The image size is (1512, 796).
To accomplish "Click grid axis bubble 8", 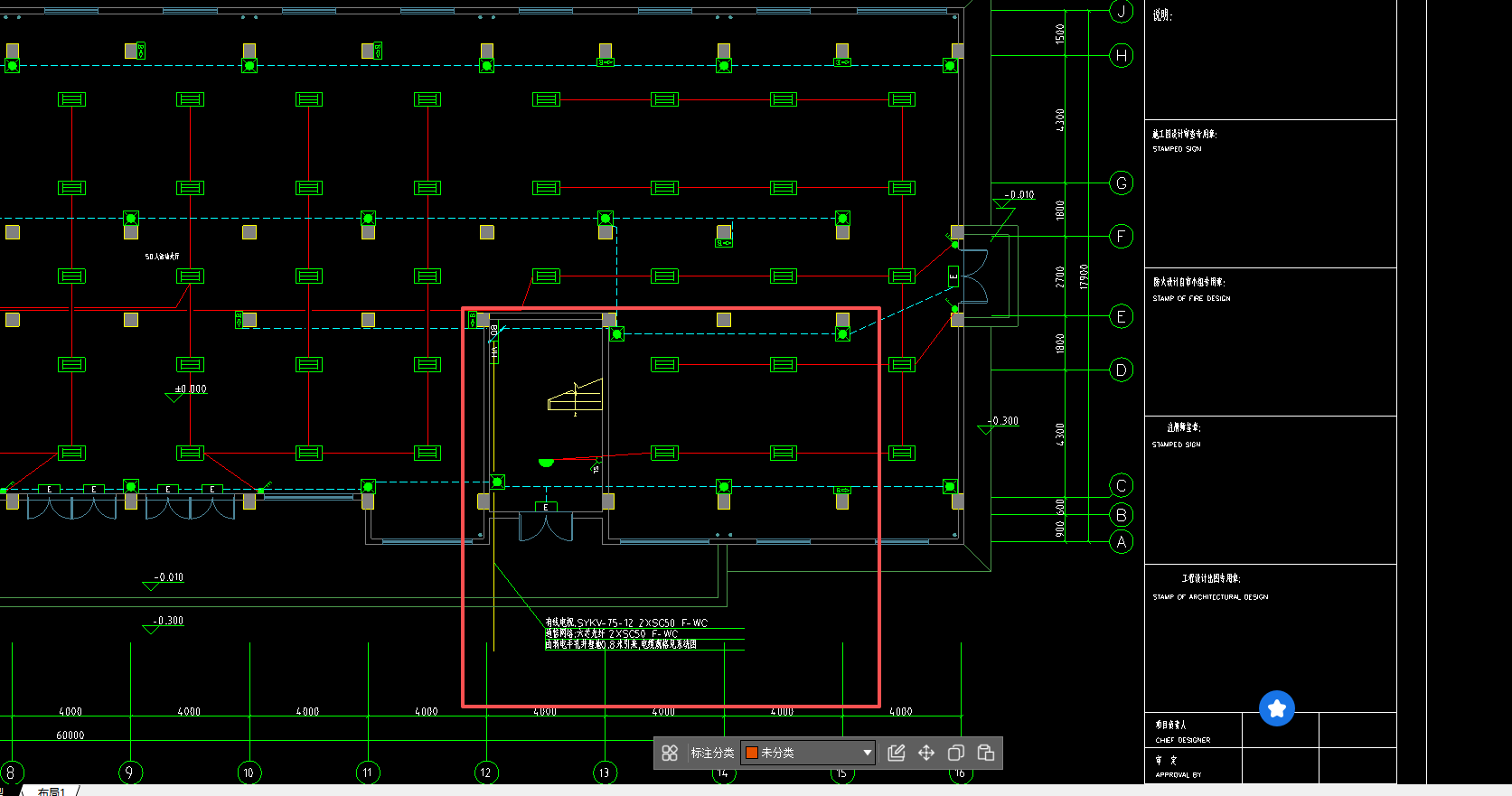I will tap(12, 773).
